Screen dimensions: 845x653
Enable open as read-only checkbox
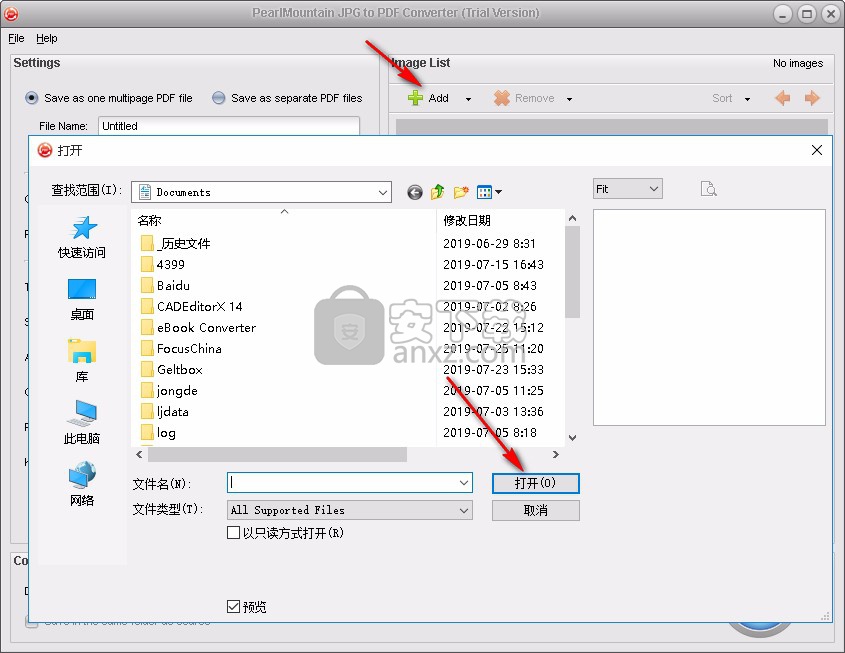tap(234, 533)
